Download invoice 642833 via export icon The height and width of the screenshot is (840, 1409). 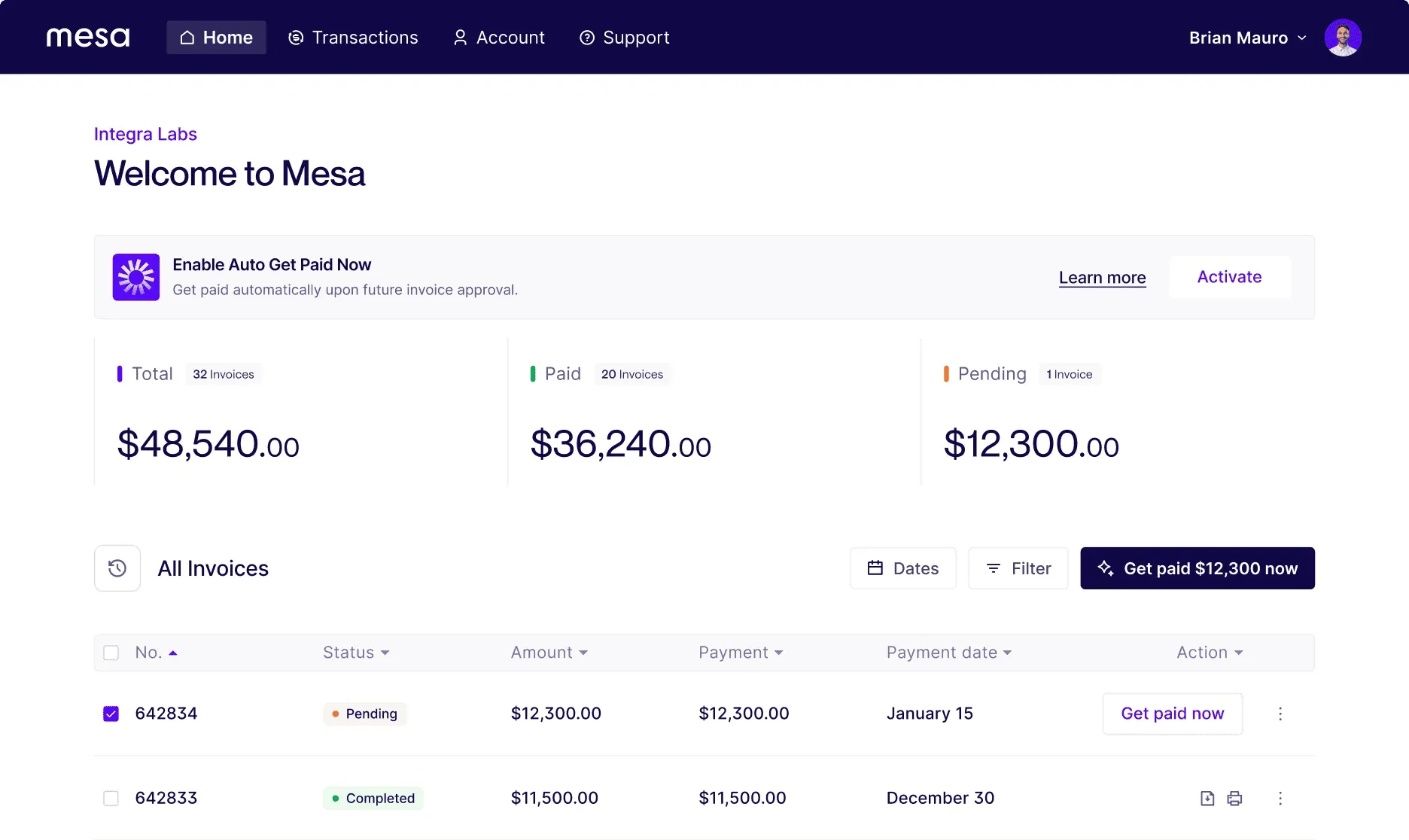(1207, 798)
